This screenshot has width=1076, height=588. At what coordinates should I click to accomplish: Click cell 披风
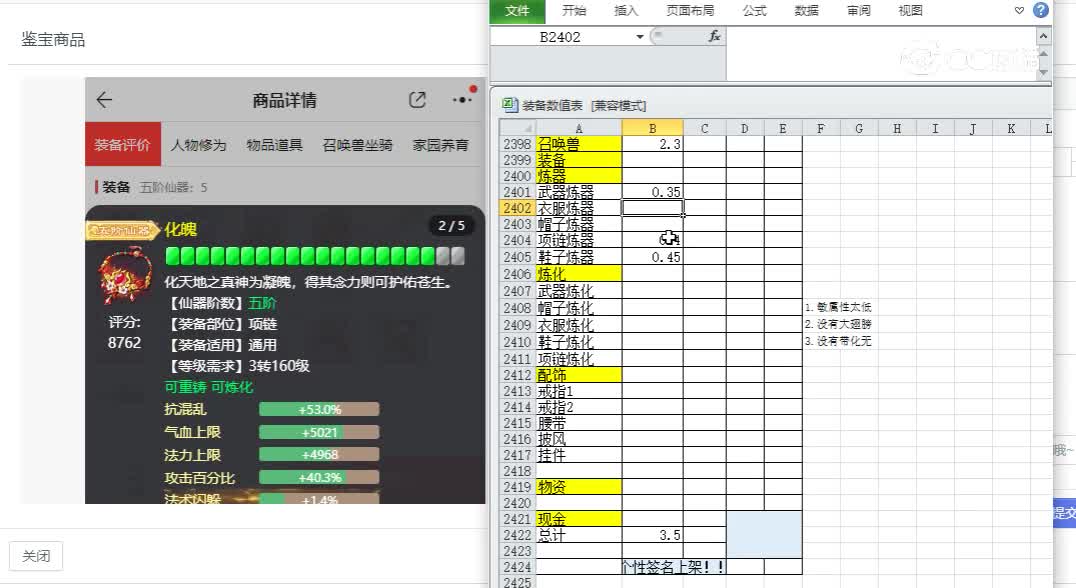(578, 439)
